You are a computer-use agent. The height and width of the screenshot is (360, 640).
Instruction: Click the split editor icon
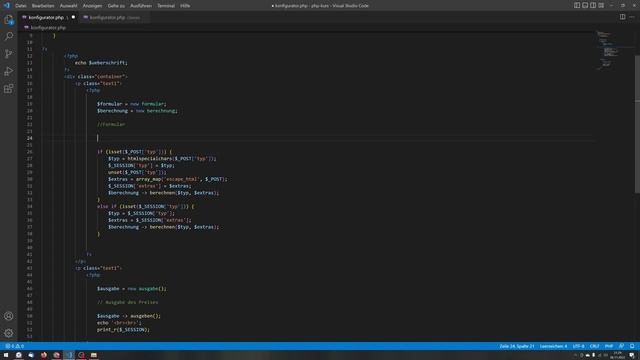[622, 17]
